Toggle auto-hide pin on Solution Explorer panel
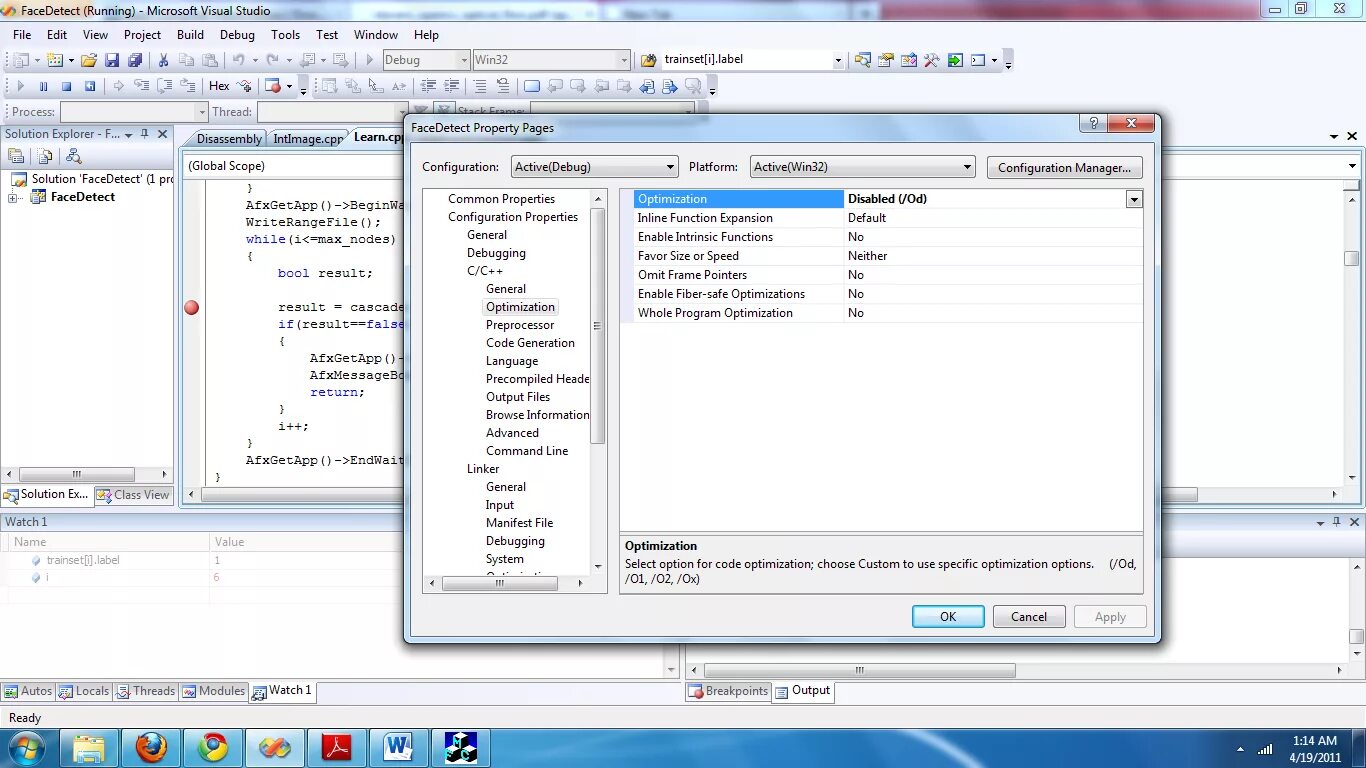This screenshot has width=1366, height=768. coord(144,134)
